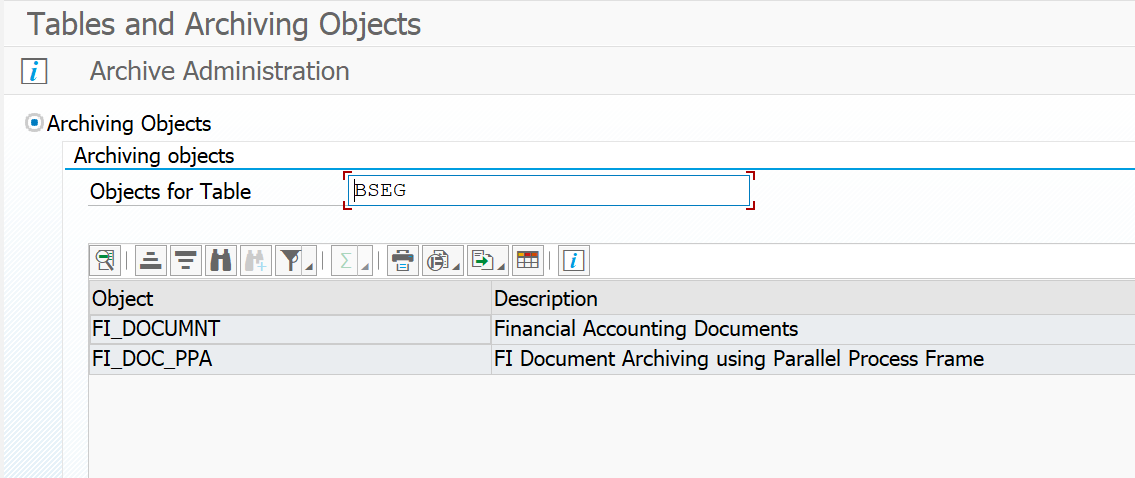
Task: Open Find with the binoculars icon
Action: [x=219, y=261]
